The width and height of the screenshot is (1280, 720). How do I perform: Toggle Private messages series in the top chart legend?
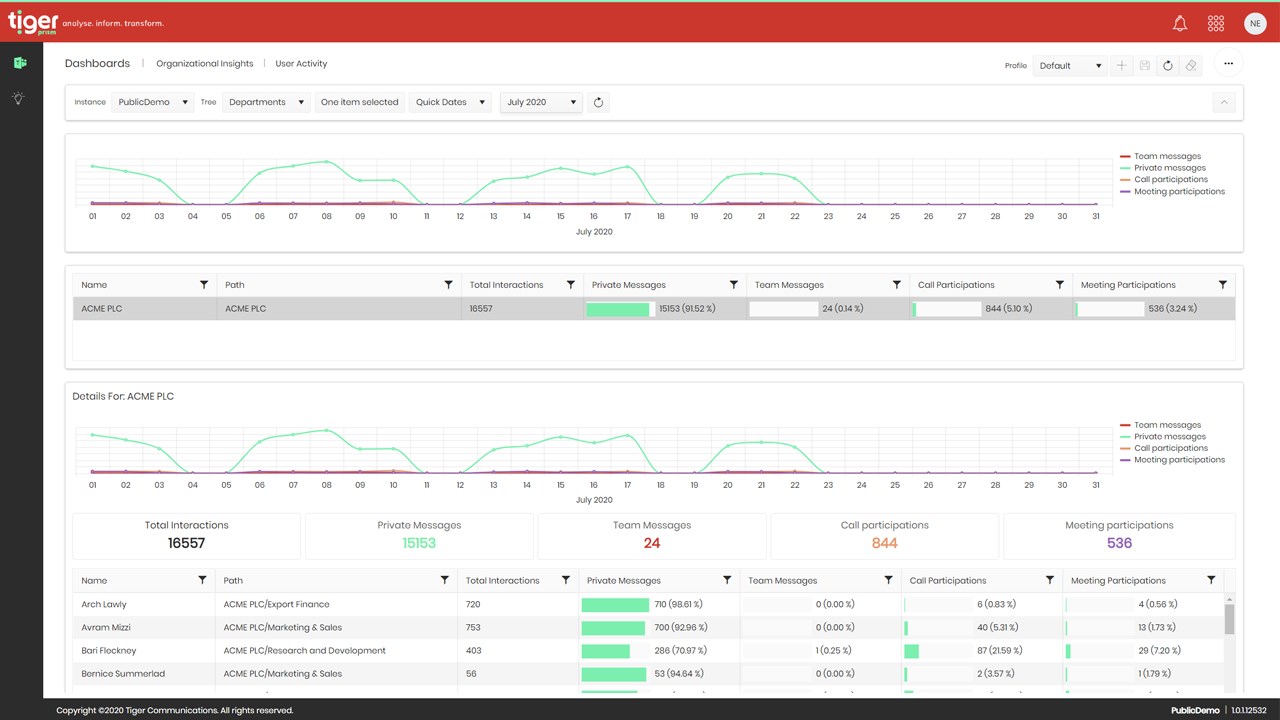point(1162,168)
